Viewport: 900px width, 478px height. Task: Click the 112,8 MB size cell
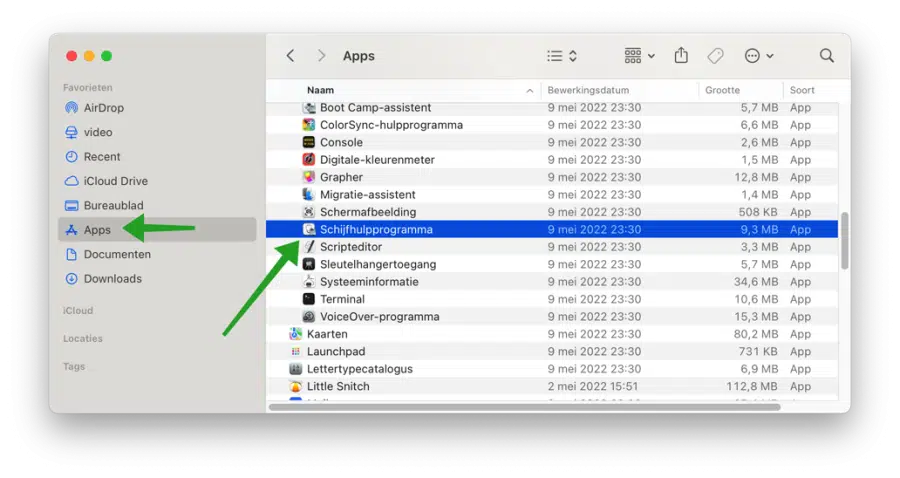751,386
